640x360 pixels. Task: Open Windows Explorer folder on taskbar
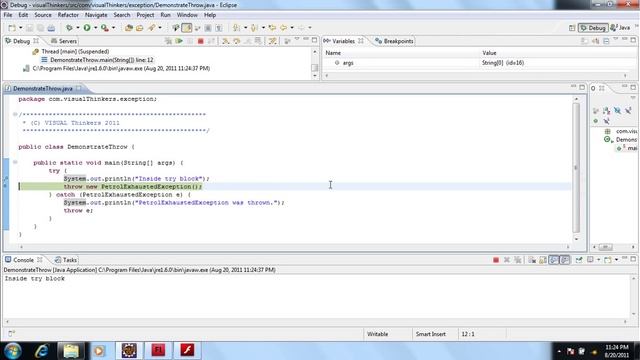click(71, 351)
